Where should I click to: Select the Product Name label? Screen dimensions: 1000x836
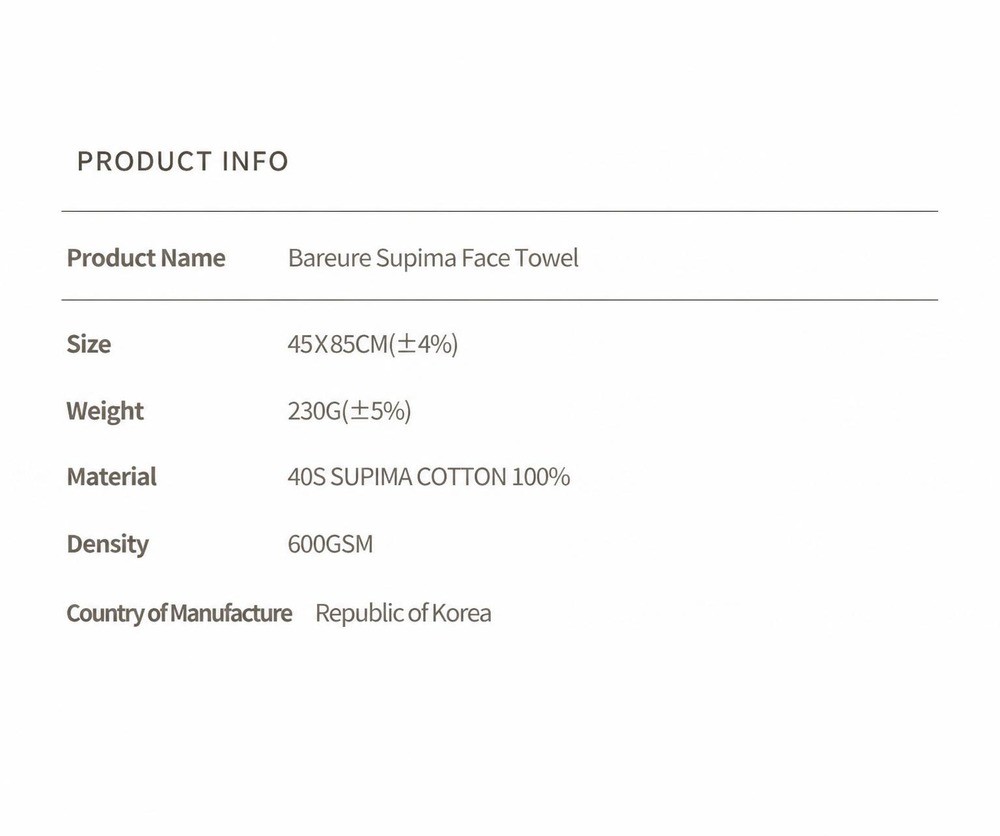click(x=146, y=258)
